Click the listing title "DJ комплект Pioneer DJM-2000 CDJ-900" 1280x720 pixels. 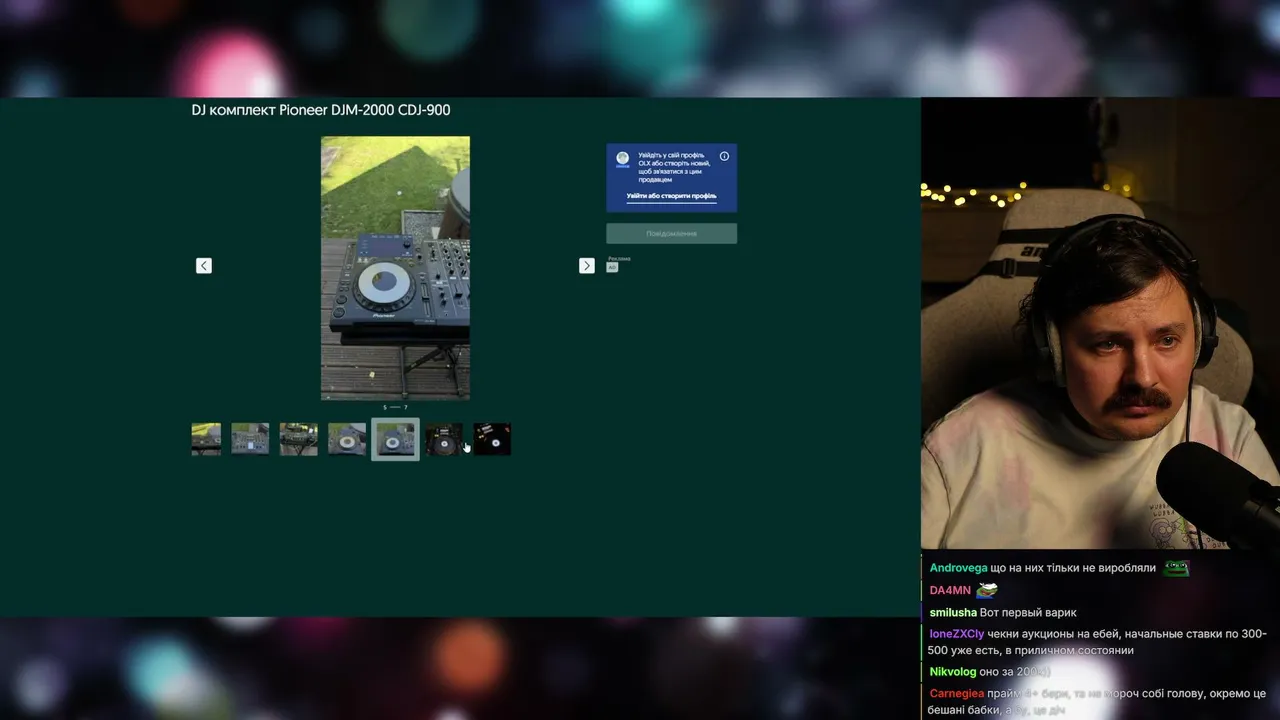[x=321, y=110]
